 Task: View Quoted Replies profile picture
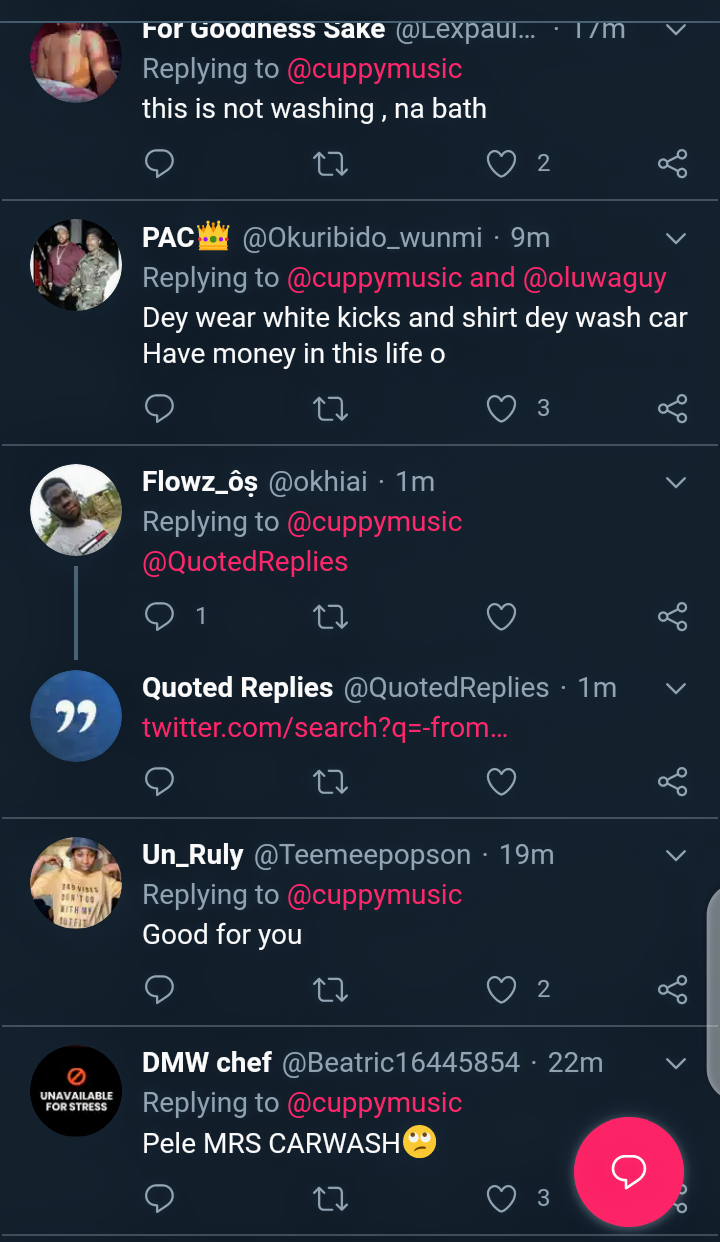pyautogui.click(x=76, y=716)
